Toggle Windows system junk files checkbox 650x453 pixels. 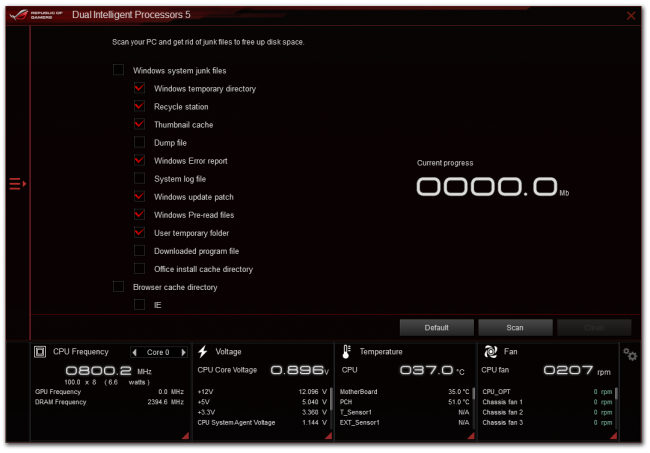[119, 70]
